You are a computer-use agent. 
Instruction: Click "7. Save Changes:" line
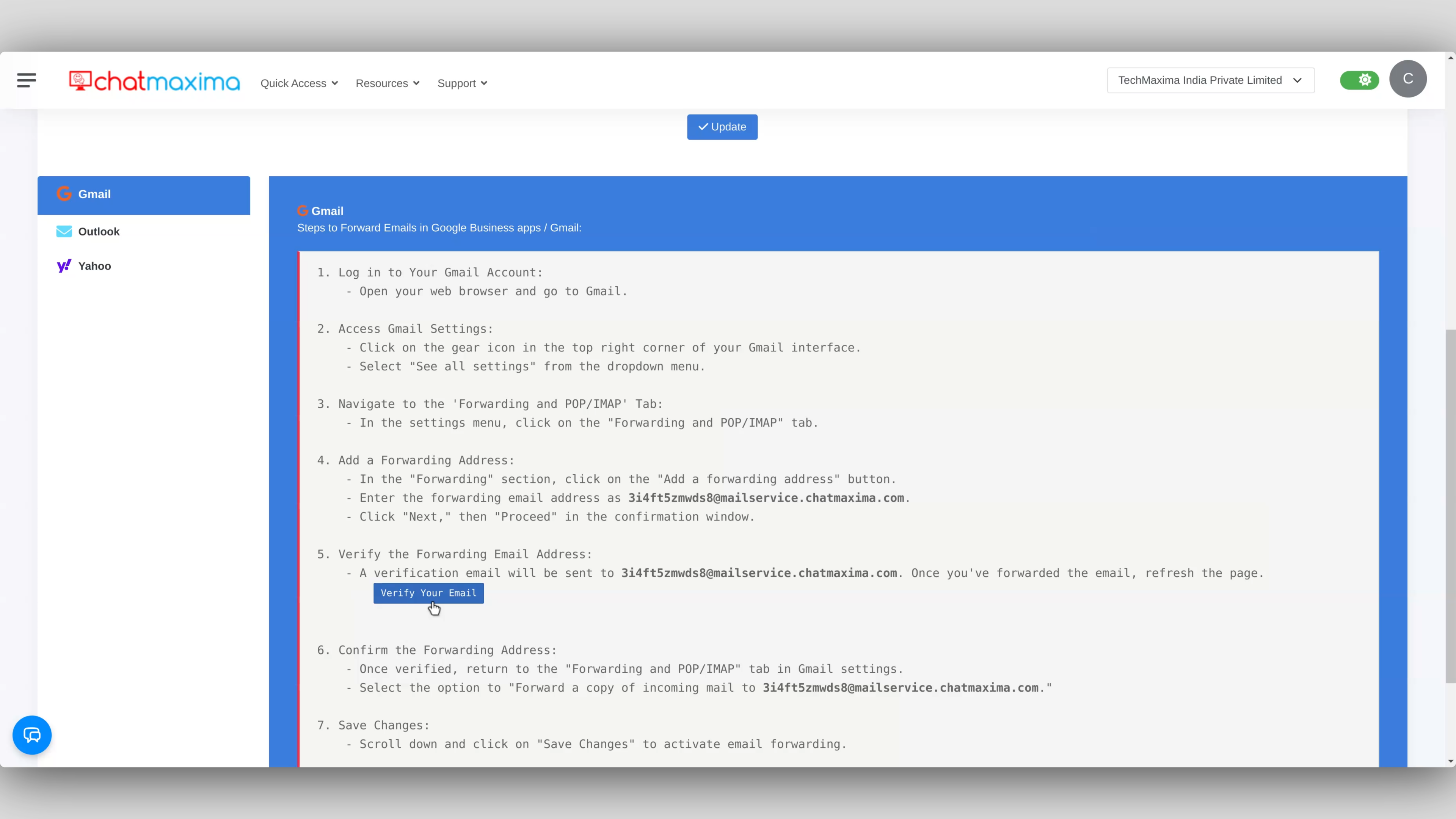pyautogui.click(x=373, y=725)
